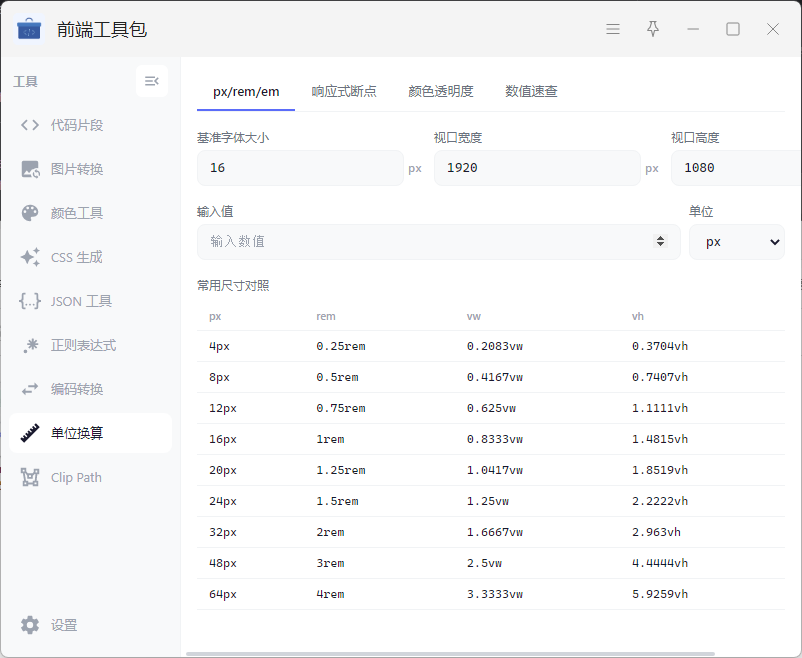802x658 pixels.
Task: Switch to the 响应式断点 tab
Action: click(344, 92)
